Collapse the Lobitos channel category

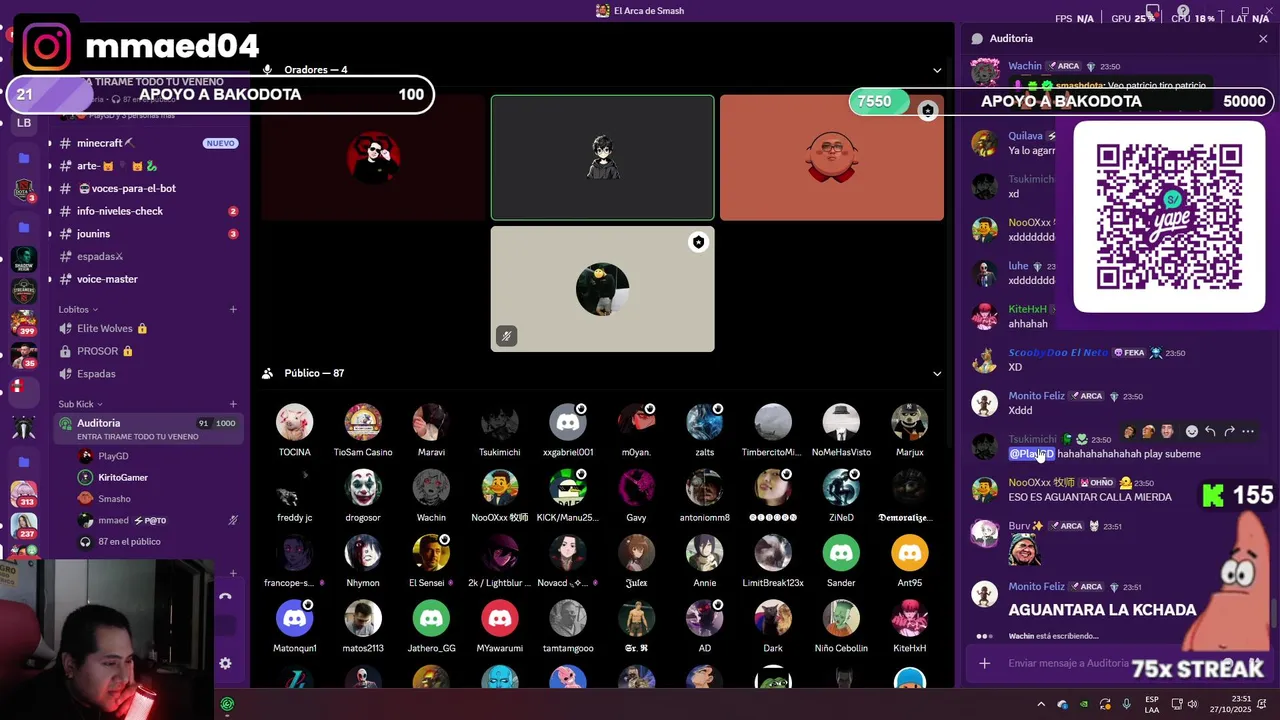(x=78, y=310)
